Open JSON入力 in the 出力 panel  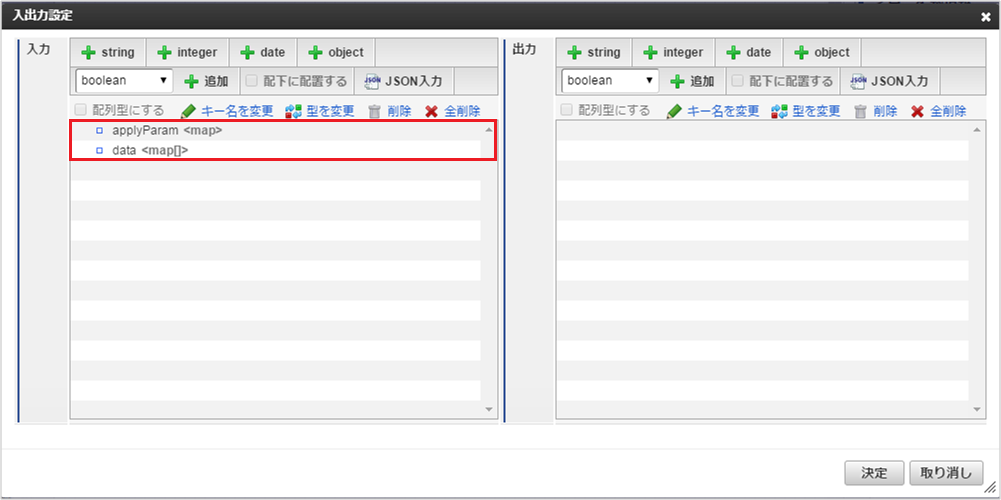889,81
